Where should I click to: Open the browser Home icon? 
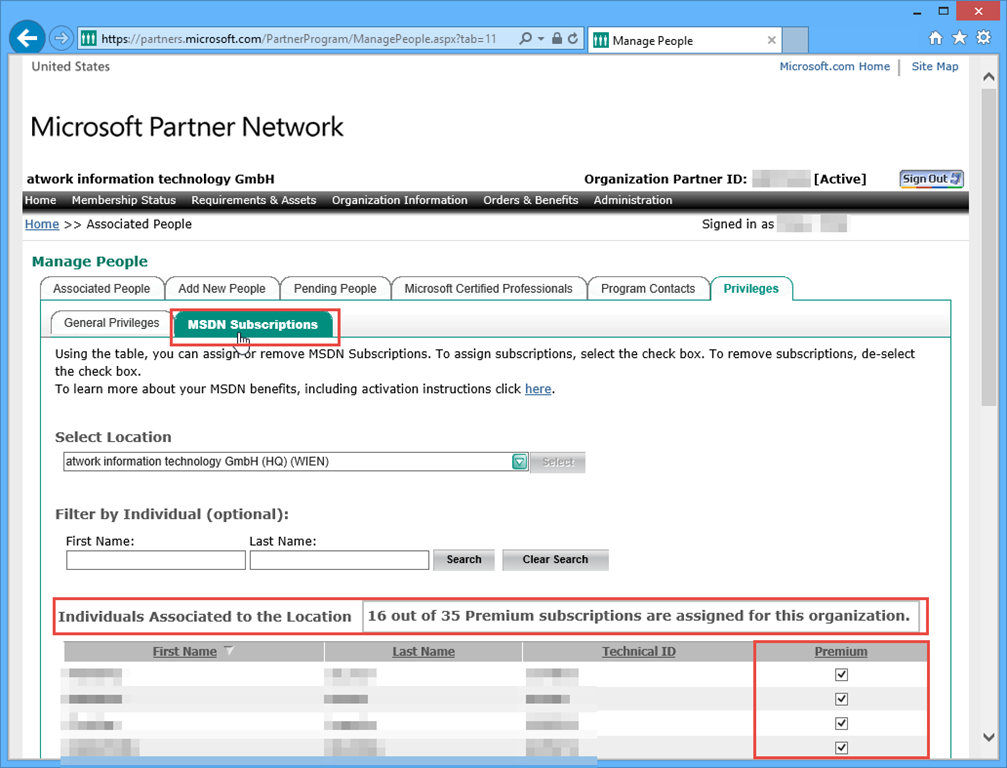coord(936,38)
